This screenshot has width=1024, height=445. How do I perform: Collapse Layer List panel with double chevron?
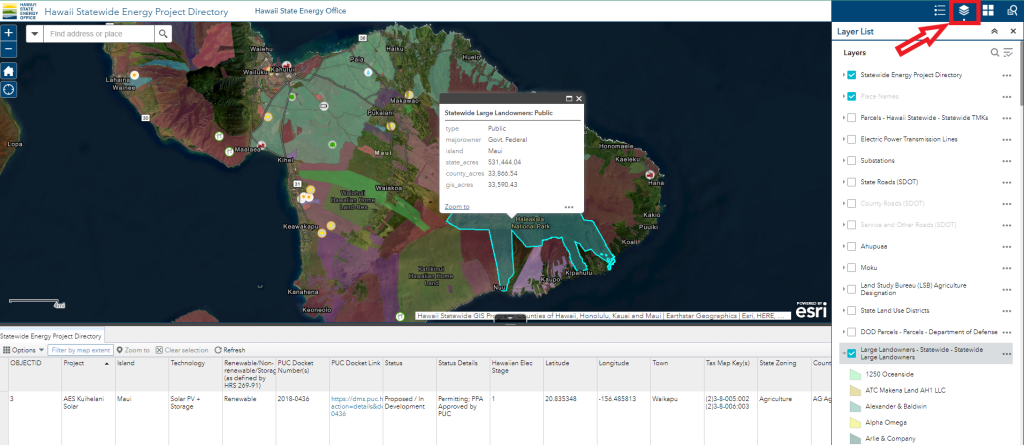[994, 31]
